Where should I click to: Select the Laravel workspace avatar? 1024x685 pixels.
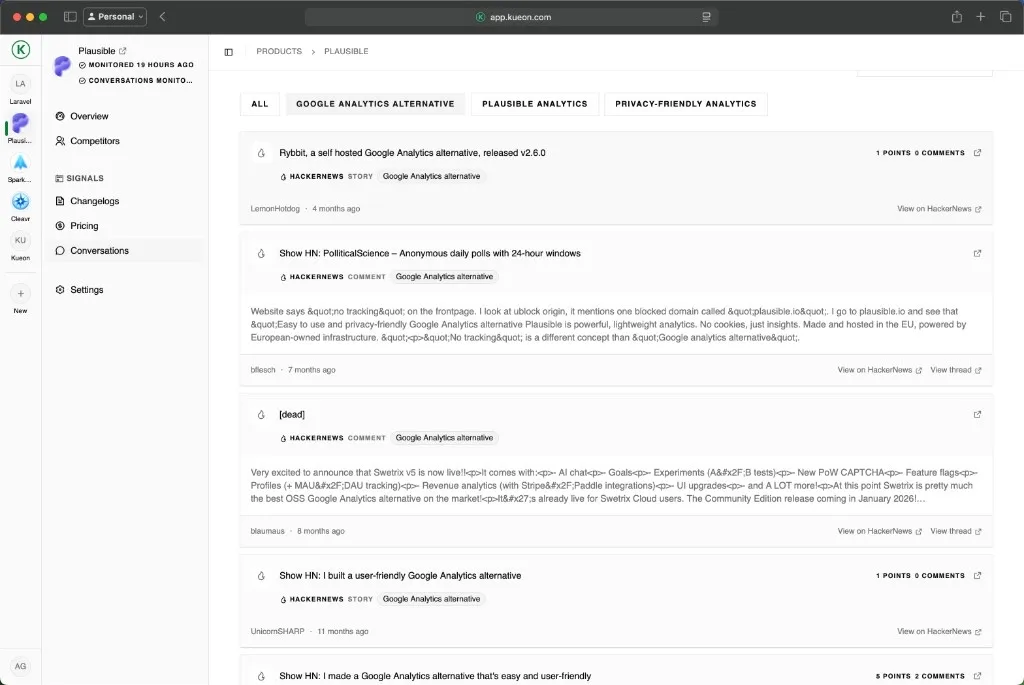click(x=20, y=84)
